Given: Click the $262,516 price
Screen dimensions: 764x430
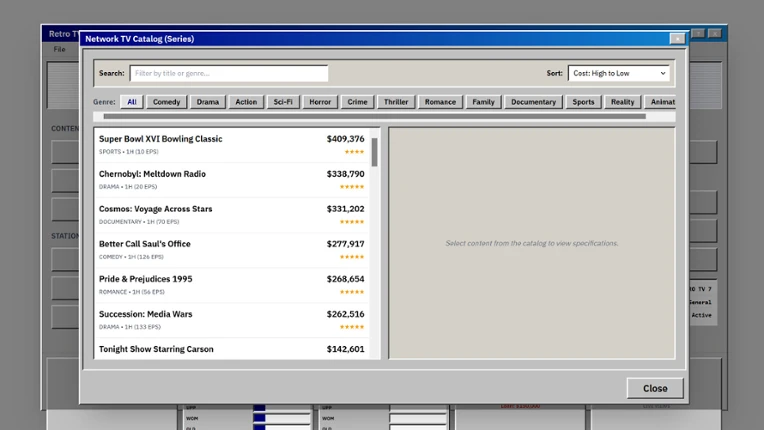Looking at the screenshot, I should pyautogui.click(x=345, y=314).
